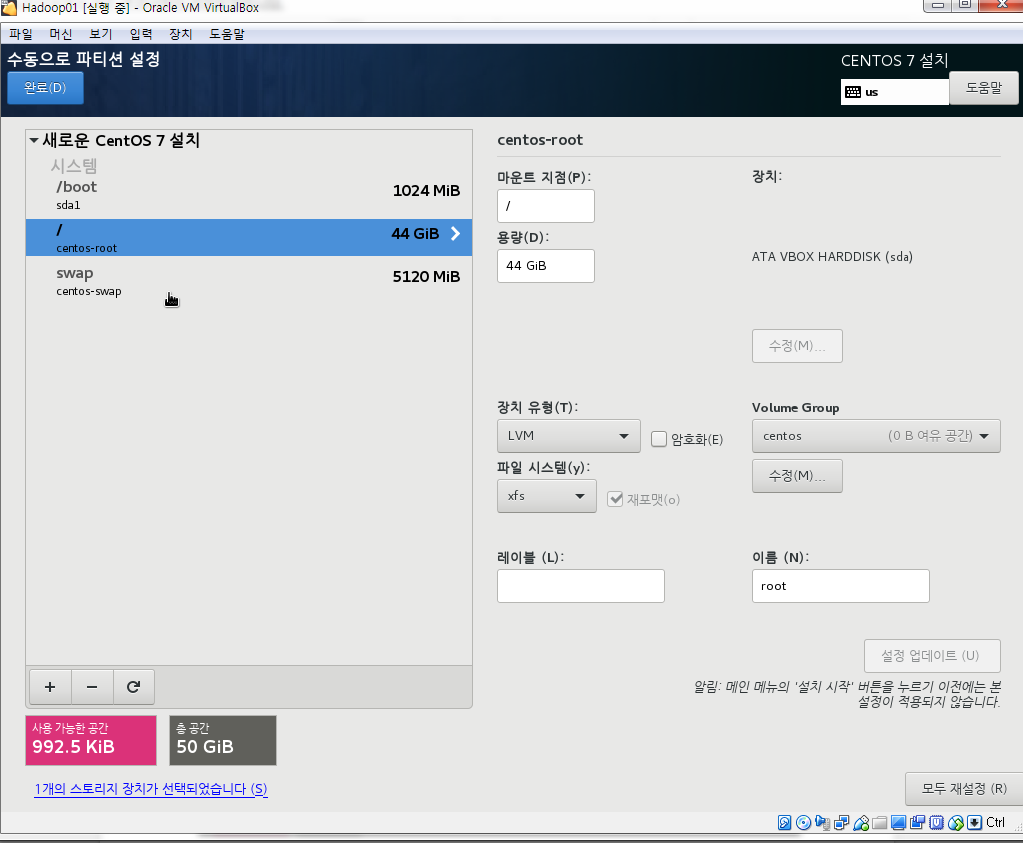The height and width of the screenshot is (843, 1023).
Task: Click the 사용 가능한 공간 992.5 KiB box
Action: coord(91,741)
